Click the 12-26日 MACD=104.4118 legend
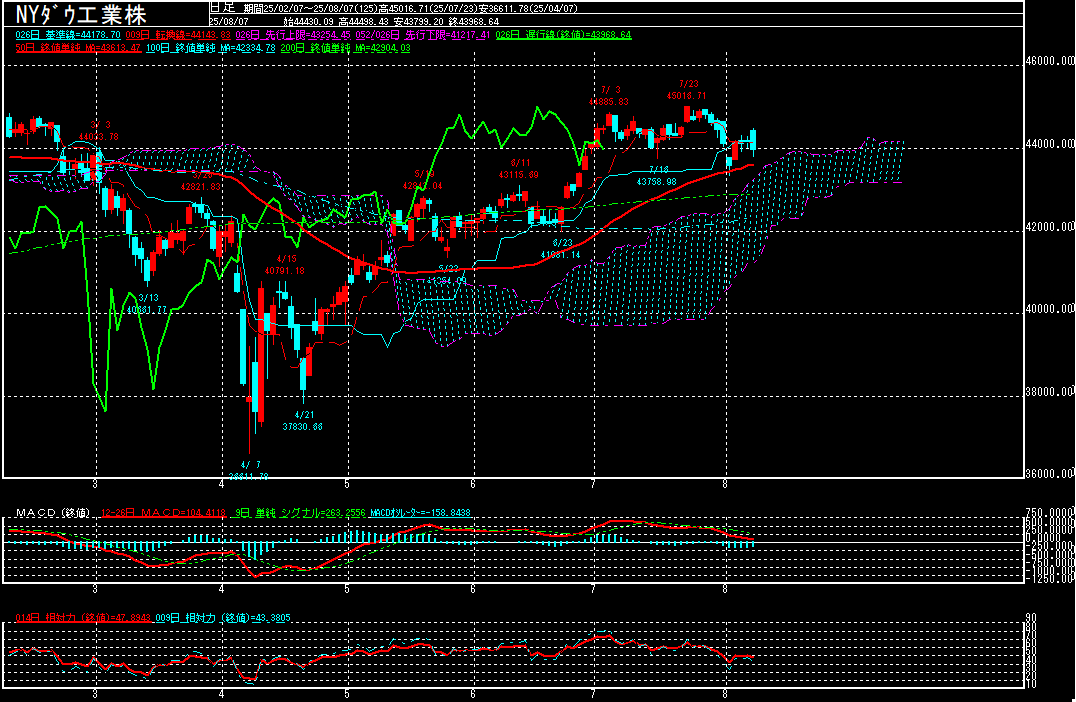This screenshot has height=702, width=1076. click(x=163, y=513)
